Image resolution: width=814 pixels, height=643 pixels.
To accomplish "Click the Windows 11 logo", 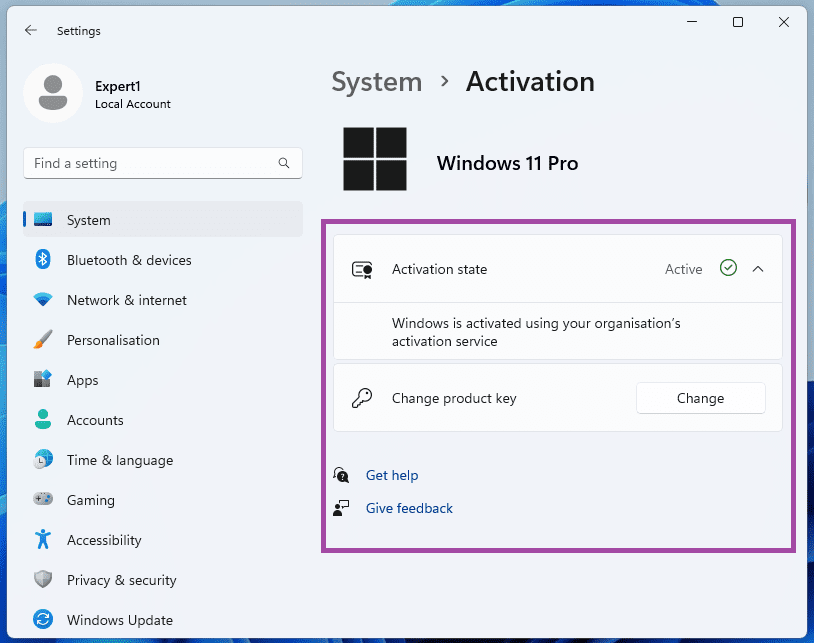I will tap(375, 159).
